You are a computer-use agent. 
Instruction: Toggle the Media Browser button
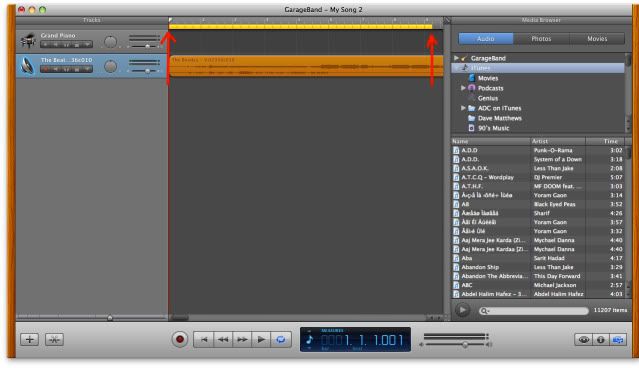(618, 339)
